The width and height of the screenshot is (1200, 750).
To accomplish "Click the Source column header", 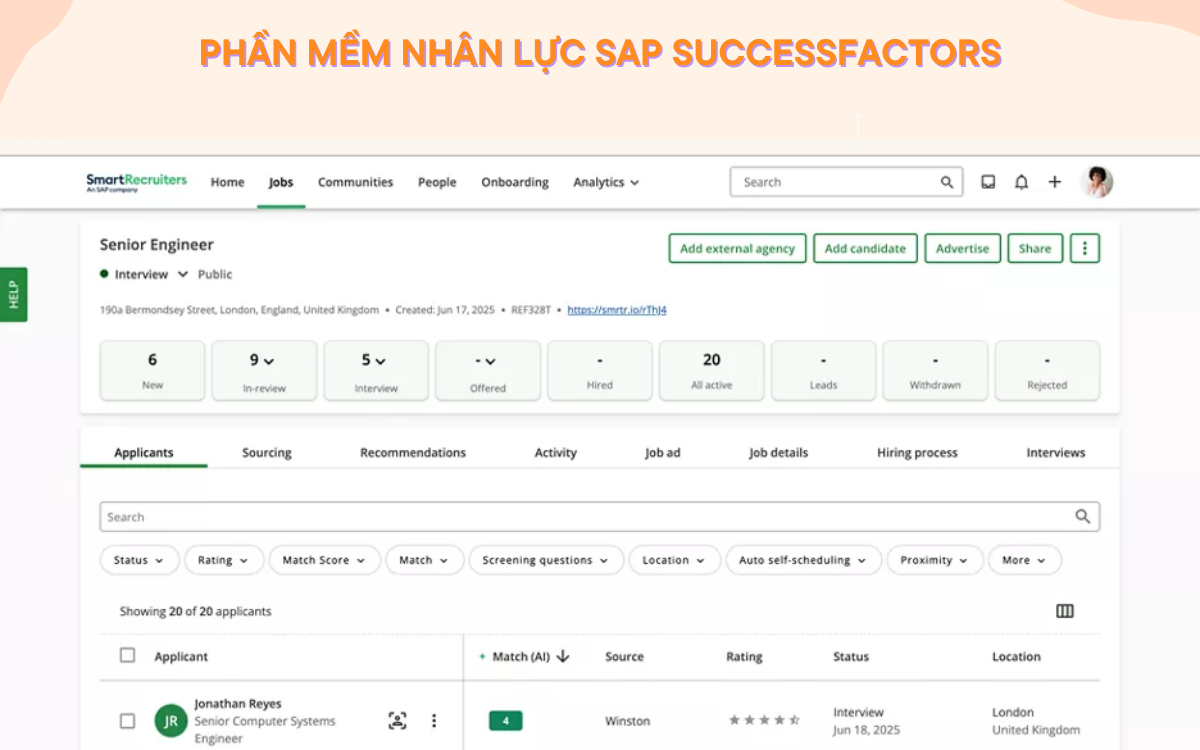I will [x=624, y=657].
